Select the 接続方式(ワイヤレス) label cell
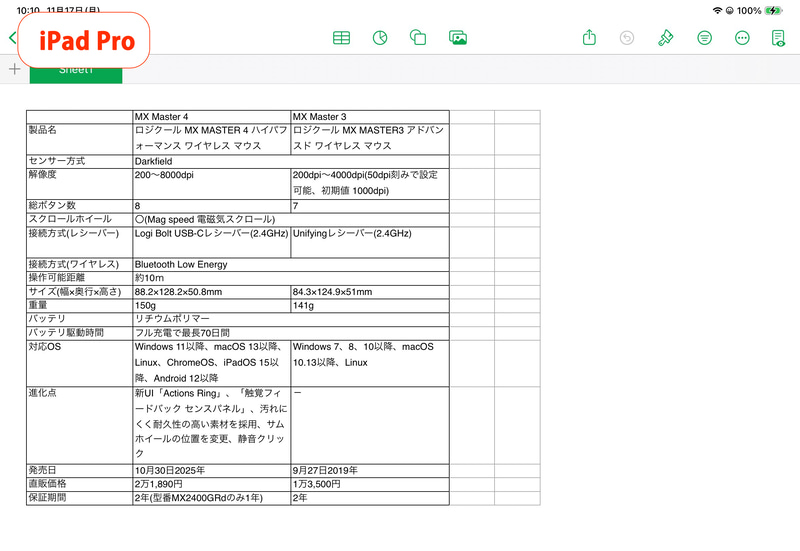 pos(80,264)
